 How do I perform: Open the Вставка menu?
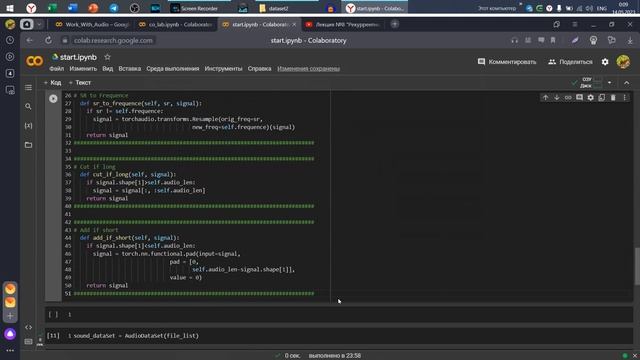point(130,69)
